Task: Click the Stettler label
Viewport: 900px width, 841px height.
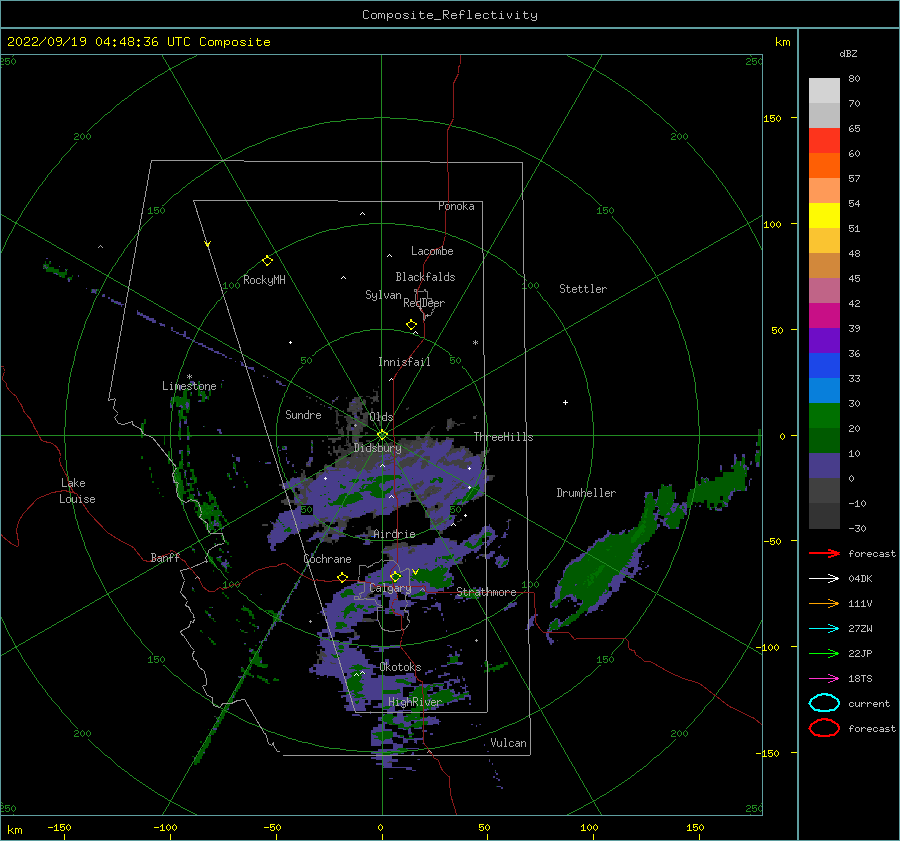Action: pyautogui.click(x=583, y=289)
